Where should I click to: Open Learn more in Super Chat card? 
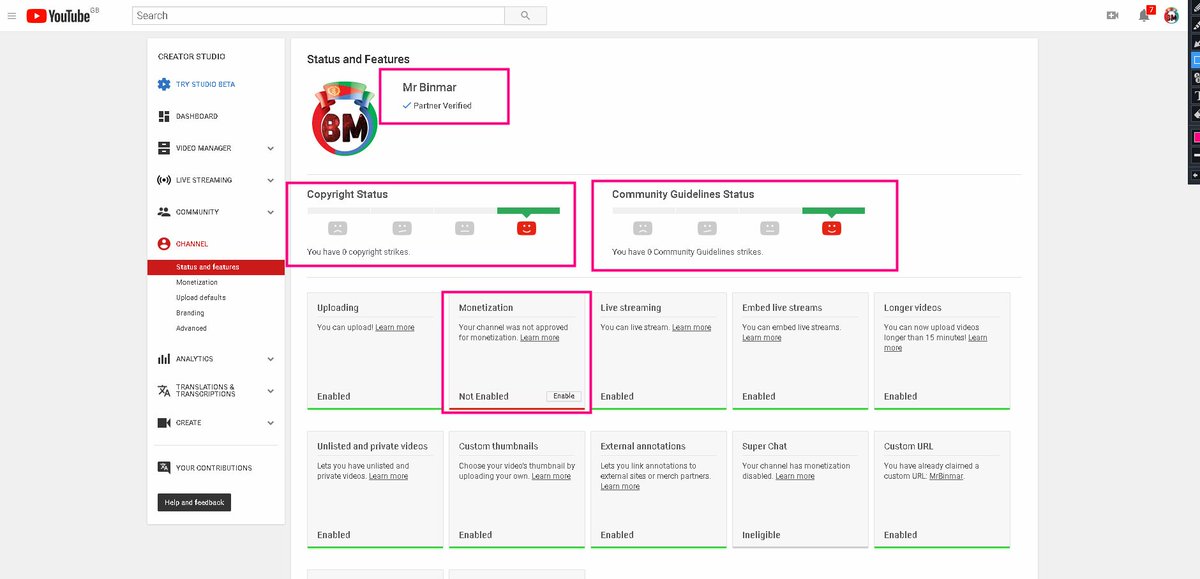795,476
